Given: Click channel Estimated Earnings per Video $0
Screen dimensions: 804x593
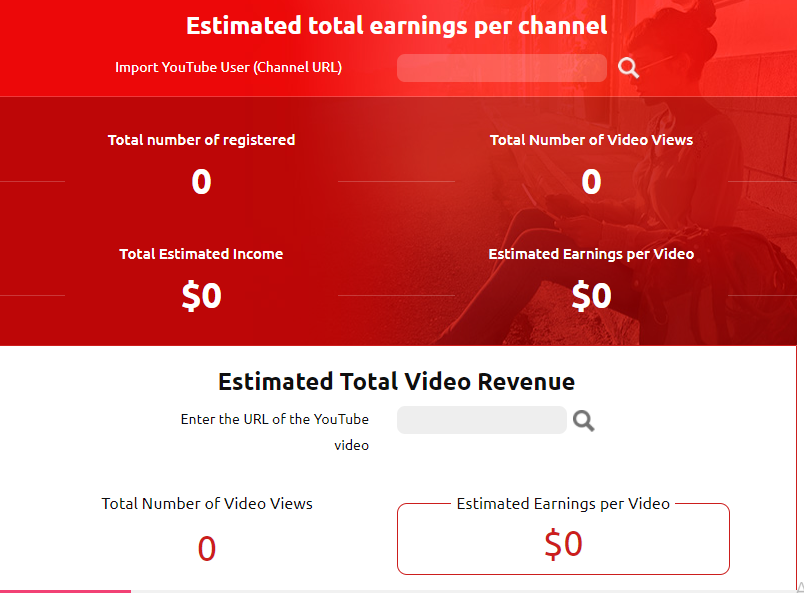Looking at the screenshot, I should click(x=591, y=296).
